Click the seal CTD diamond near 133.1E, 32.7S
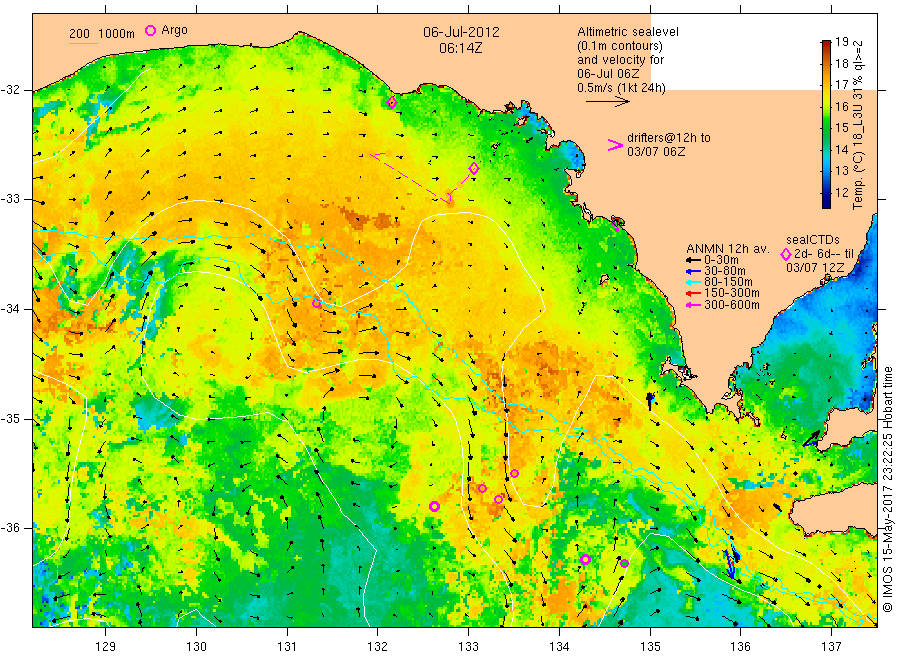 pyautogui.click(x=474, y=169)
